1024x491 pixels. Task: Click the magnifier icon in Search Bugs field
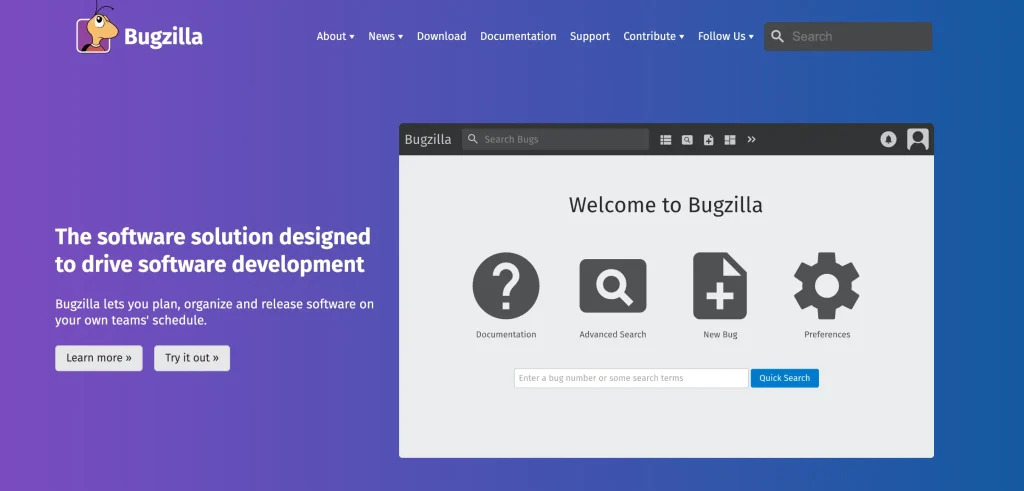[x=473, y=139]
